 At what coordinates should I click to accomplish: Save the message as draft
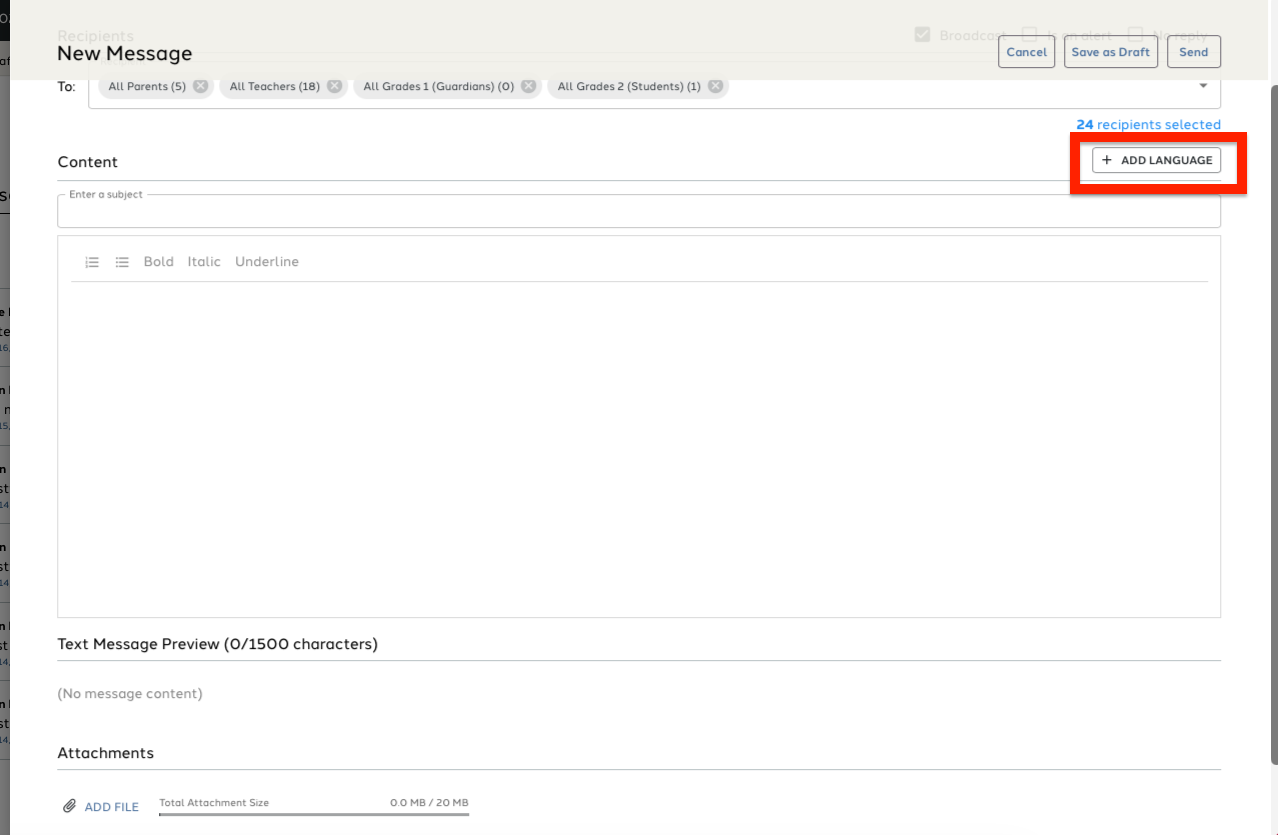[1111, 52]
